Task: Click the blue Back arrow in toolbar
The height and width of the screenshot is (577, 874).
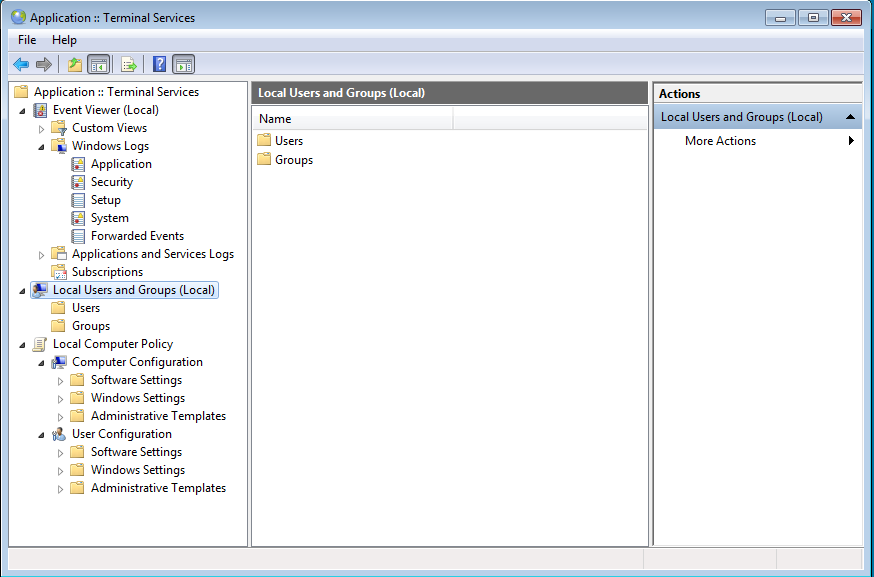Action: click(x=21, y=65)
